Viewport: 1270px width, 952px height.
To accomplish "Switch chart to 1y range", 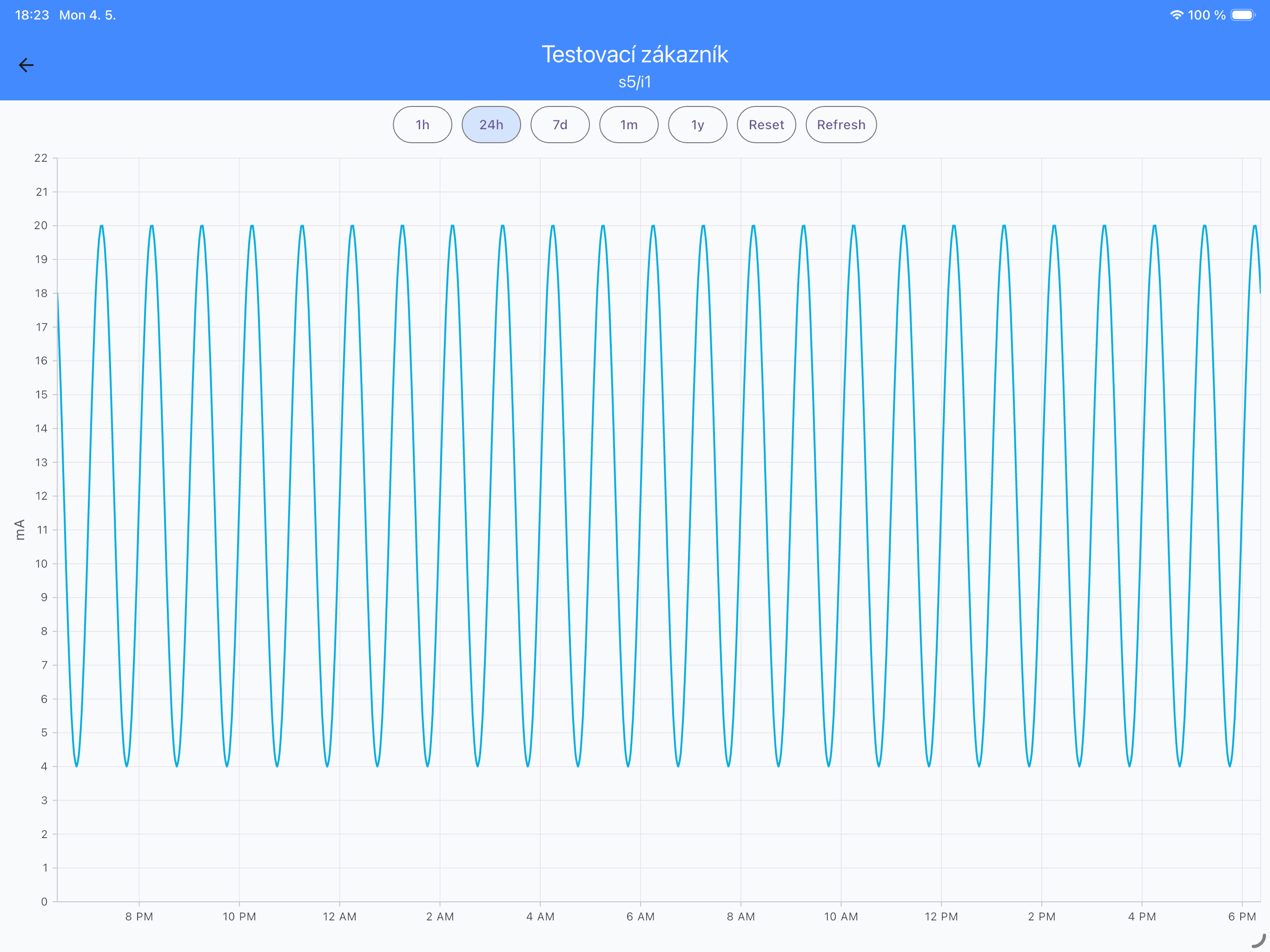I will pos(698,125).
